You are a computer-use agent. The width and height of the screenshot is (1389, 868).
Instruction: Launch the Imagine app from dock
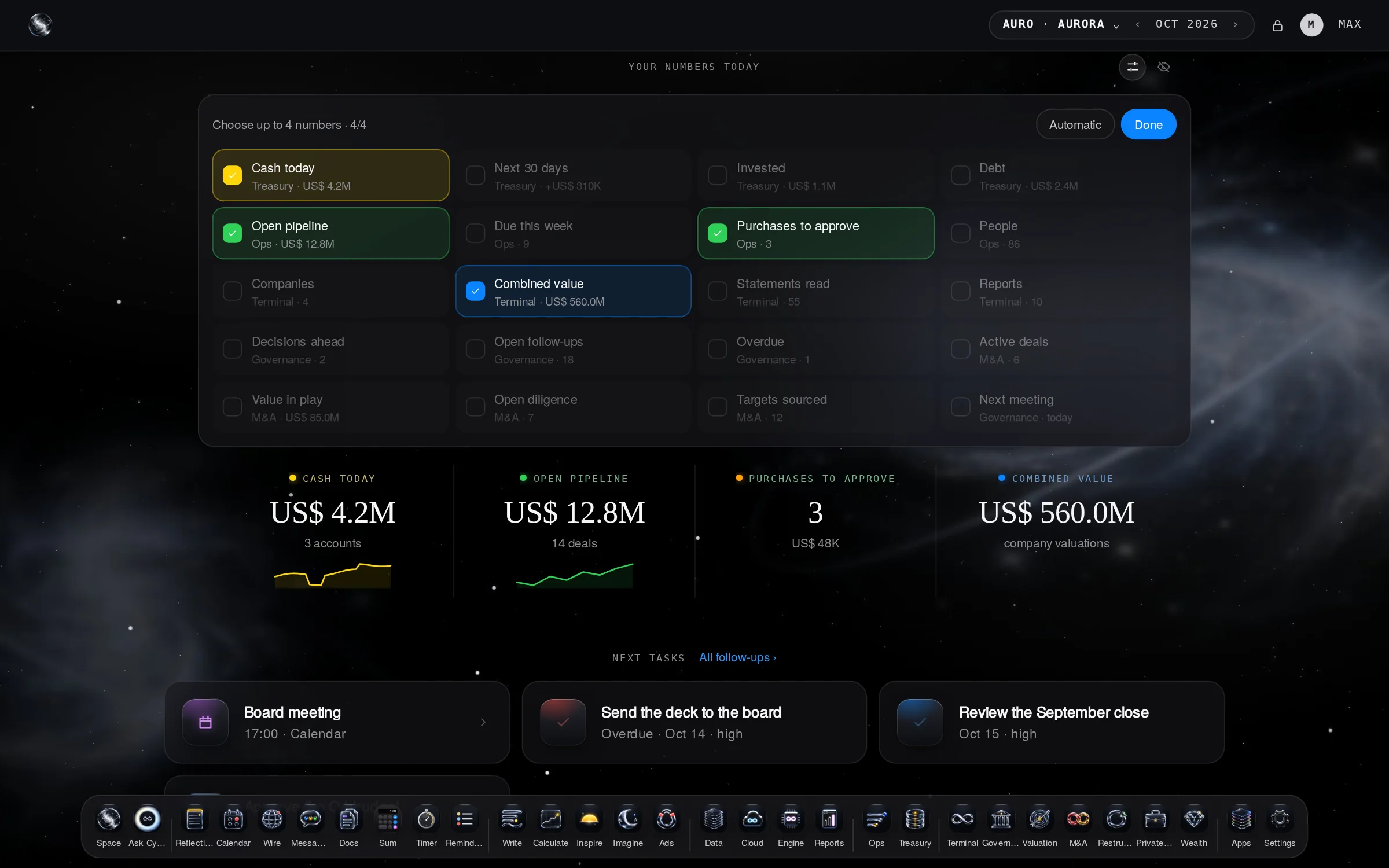pos(627,826)
